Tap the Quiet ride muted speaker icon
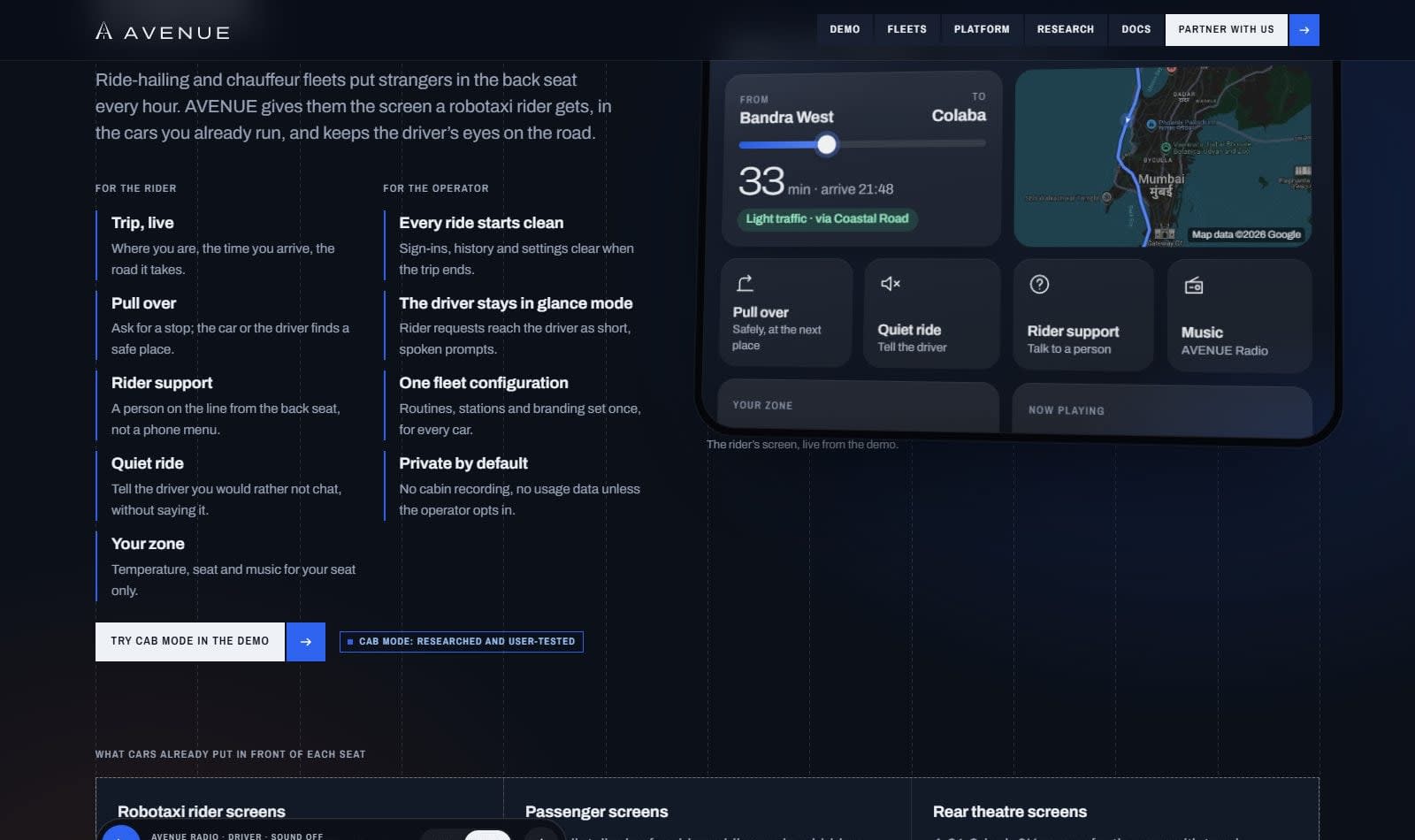The width and height of the screenshot is (1415, 840). 891,283
